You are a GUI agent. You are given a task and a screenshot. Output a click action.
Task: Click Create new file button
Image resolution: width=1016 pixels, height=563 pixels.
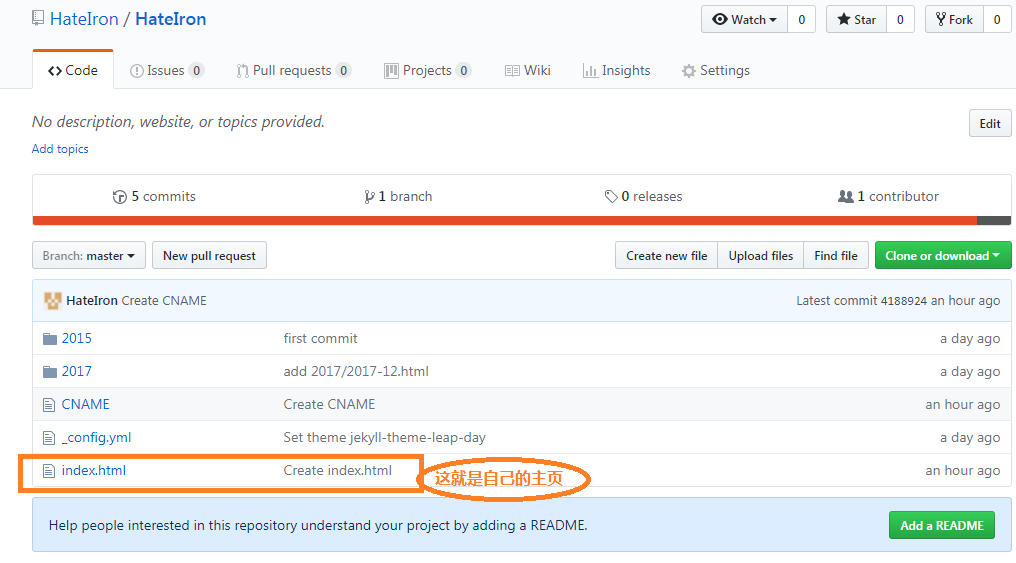point(667,256)
